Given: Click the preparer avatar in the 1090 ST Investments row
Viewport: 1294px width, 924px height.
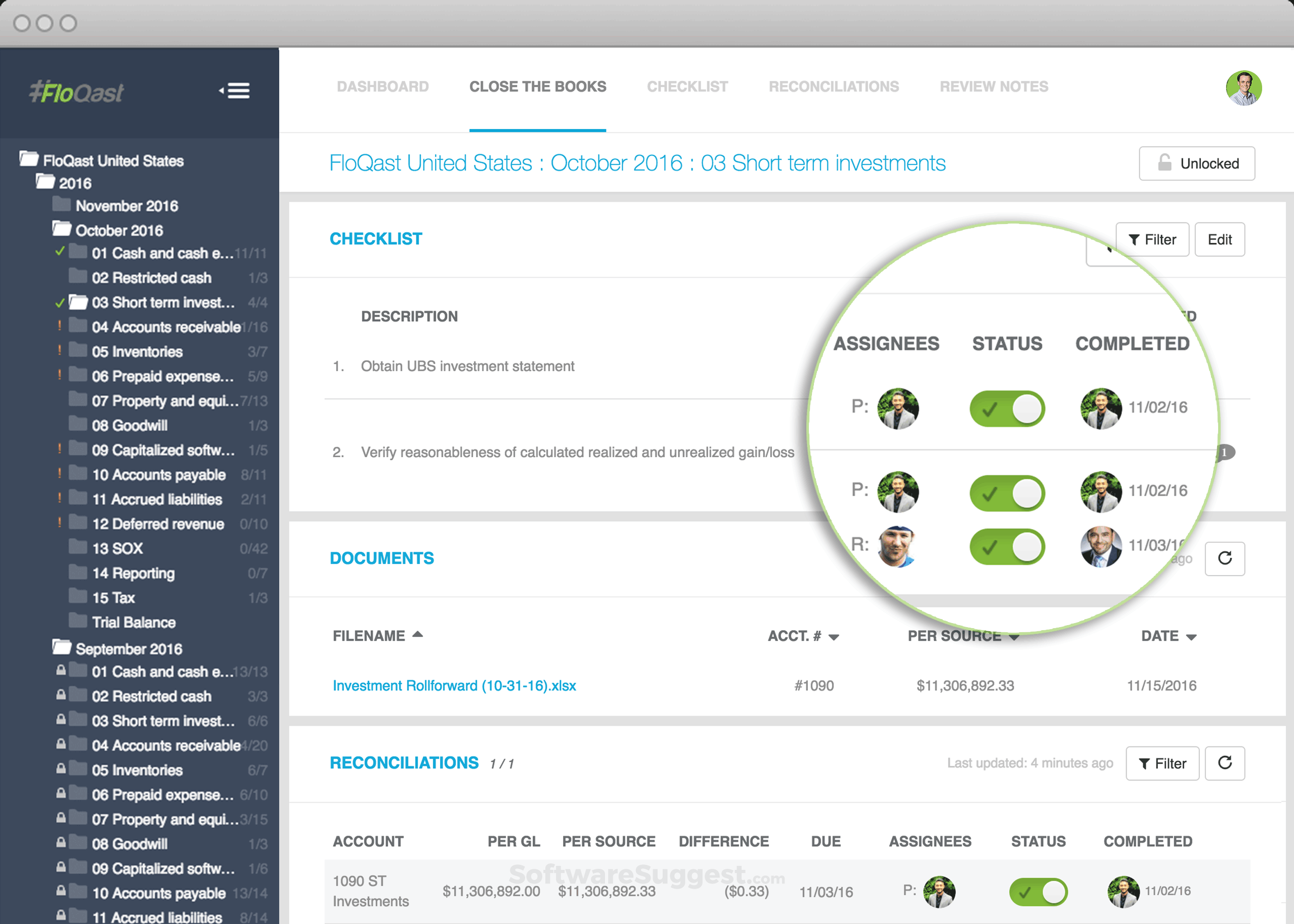Looking at the screenshot, I should pyautogui.click(x=938, y=891).
